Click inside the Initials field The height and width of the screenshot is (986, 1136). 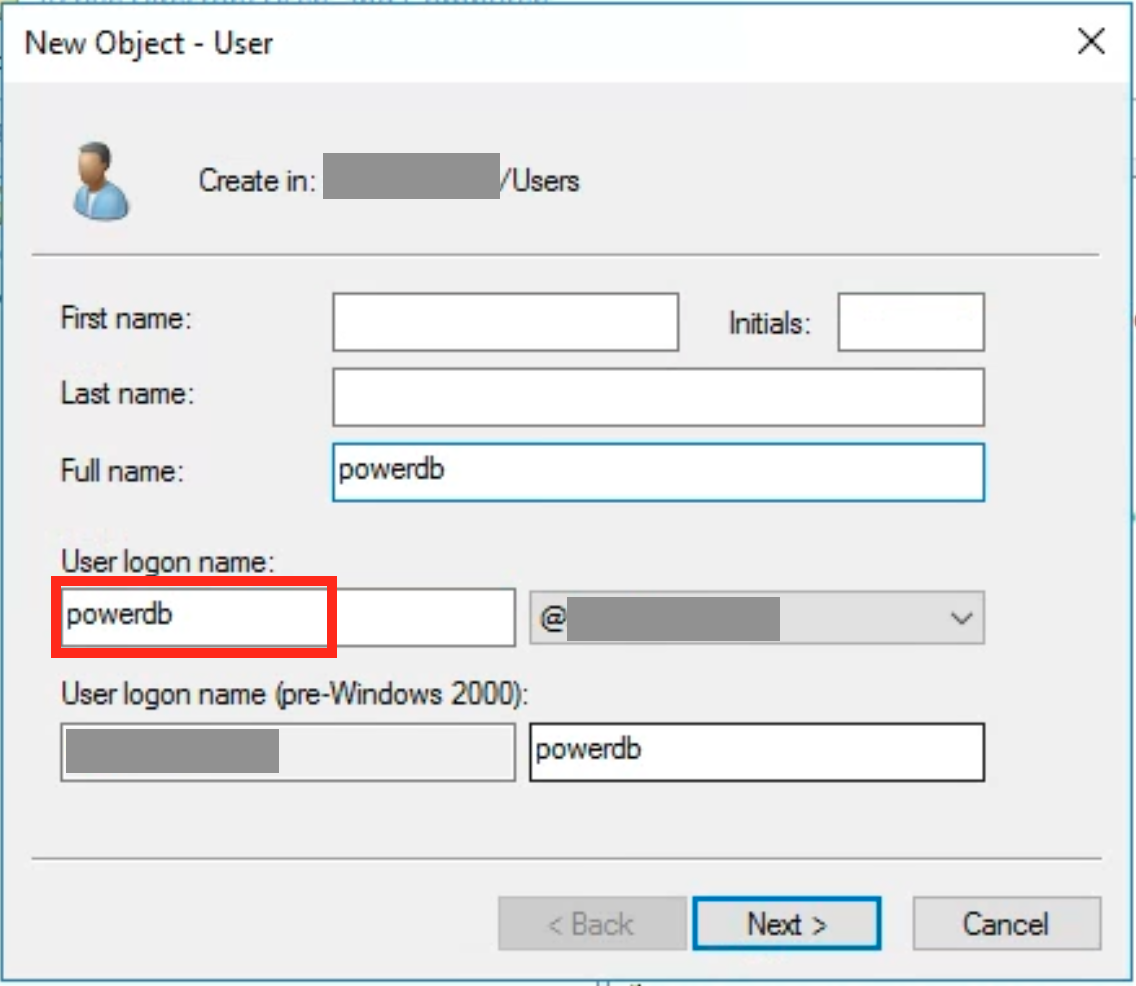click(x=910, y=321)
